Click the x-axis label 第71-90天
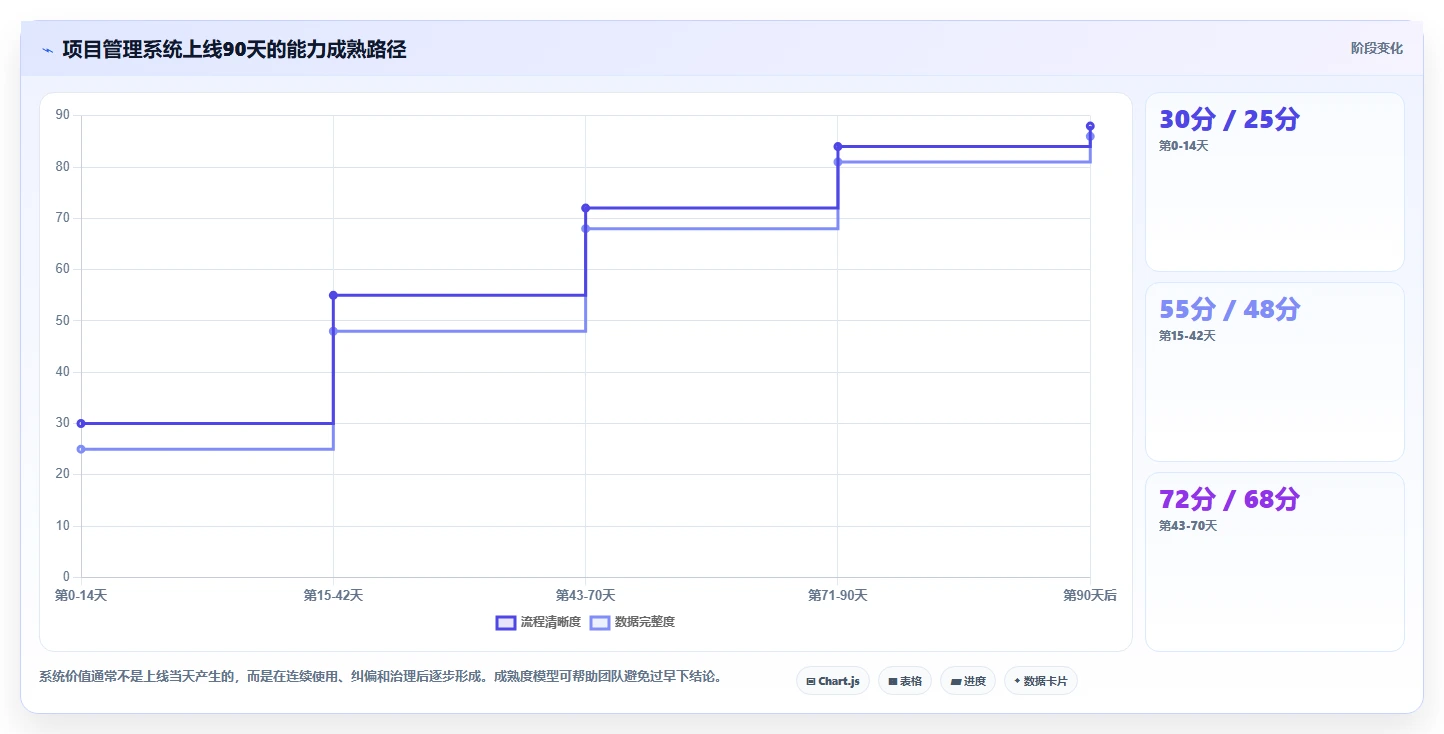The image size is (1444, 734). click(838, 595)
